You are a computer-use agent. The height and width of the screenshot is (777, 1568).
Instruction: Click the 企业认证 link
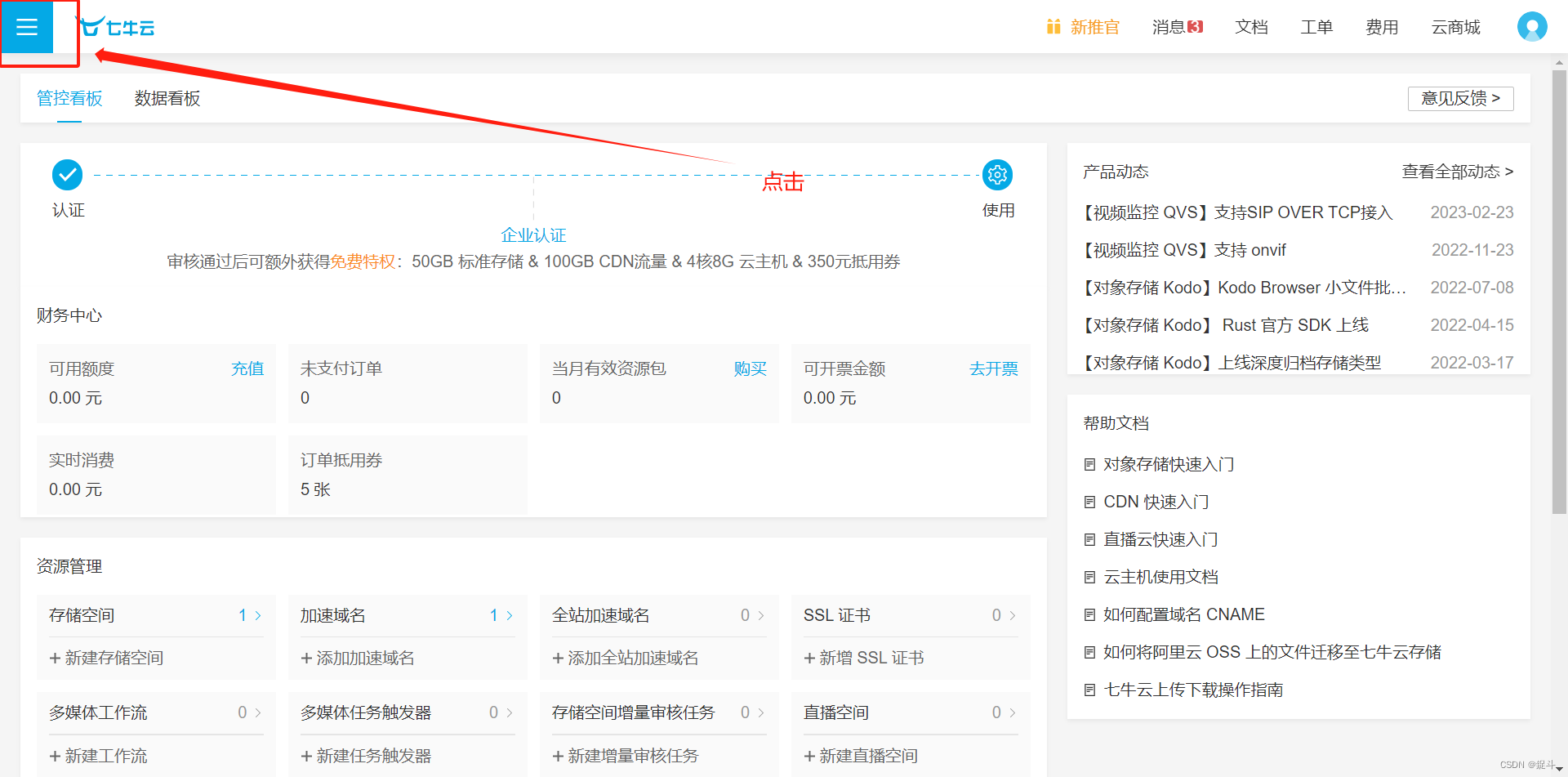533,235
